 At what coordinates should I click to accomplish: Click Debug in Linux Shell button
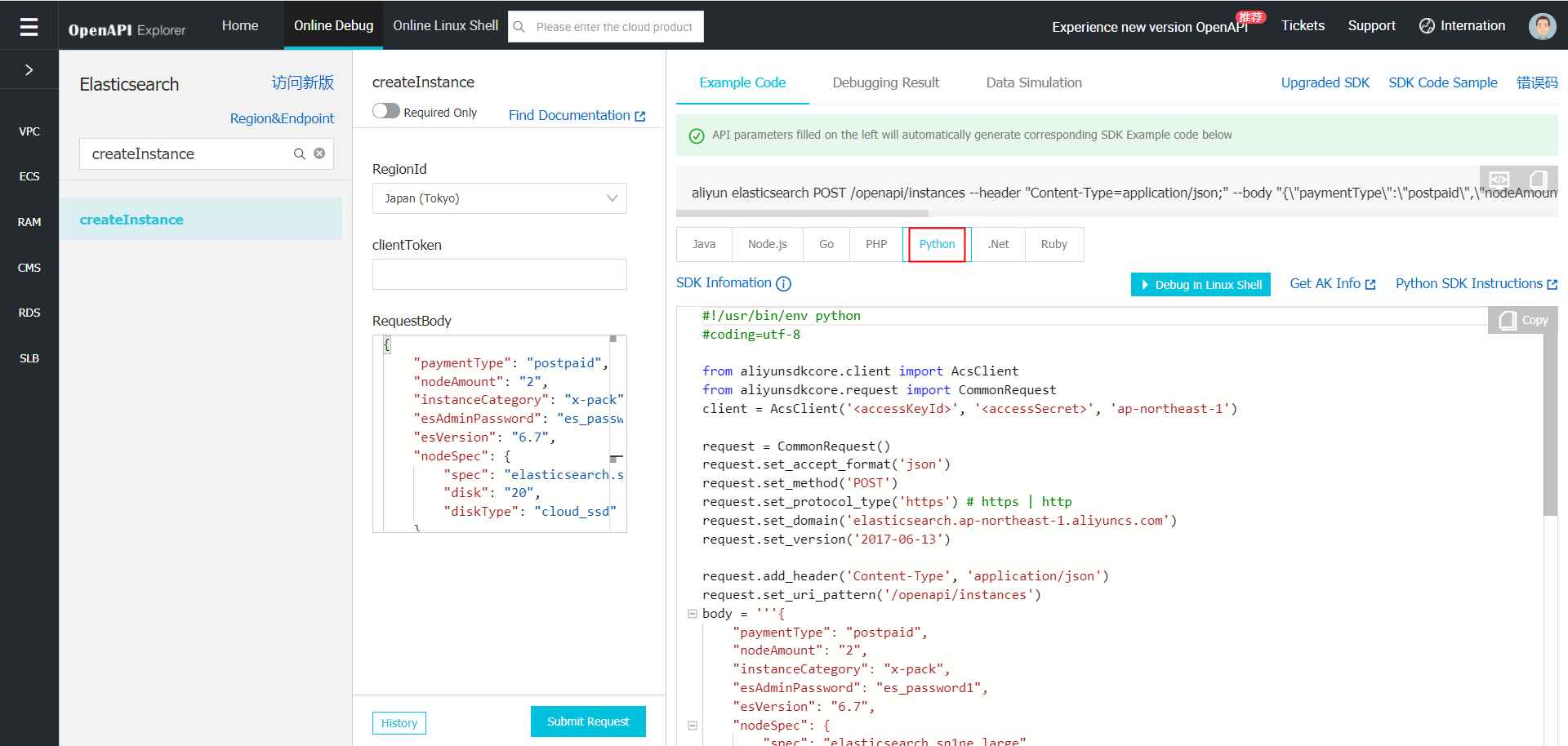(1200, 284)
